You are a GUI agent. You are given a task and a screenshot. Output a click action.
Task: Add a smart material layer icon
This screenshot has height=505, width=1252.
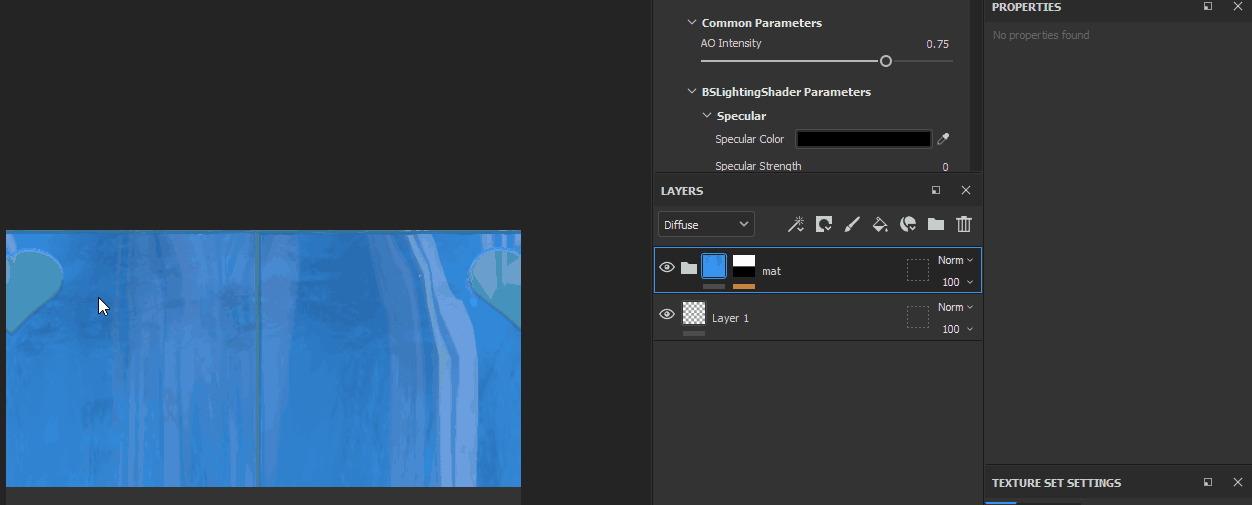(x=908, y=225)
